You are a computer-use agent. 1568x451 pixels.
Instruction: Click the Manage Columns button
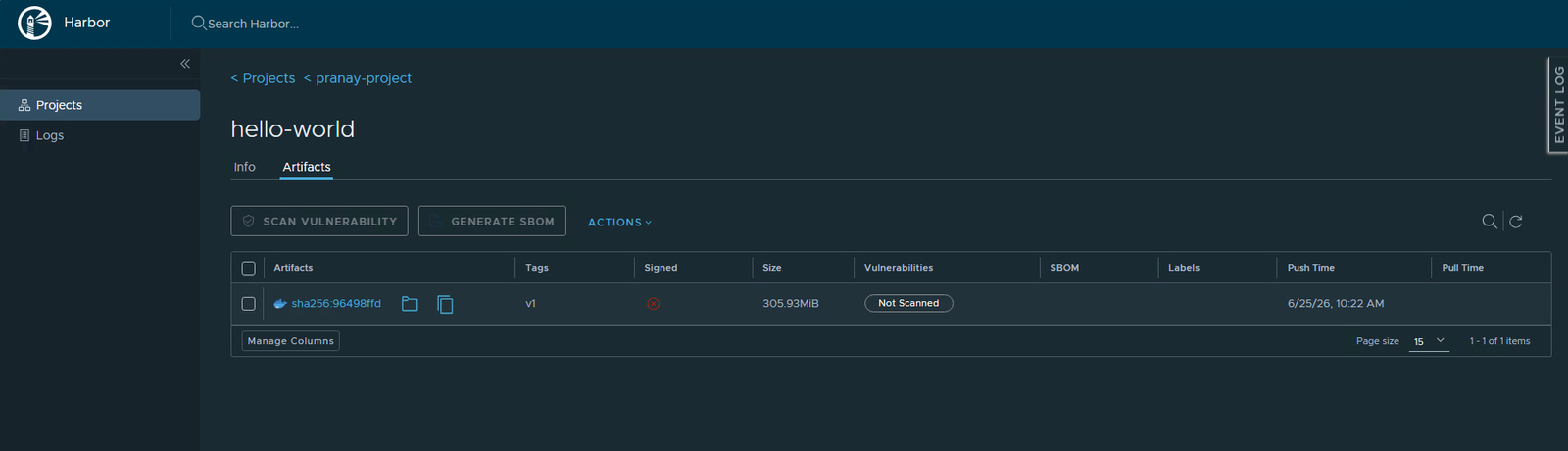(x=291, y=341)
